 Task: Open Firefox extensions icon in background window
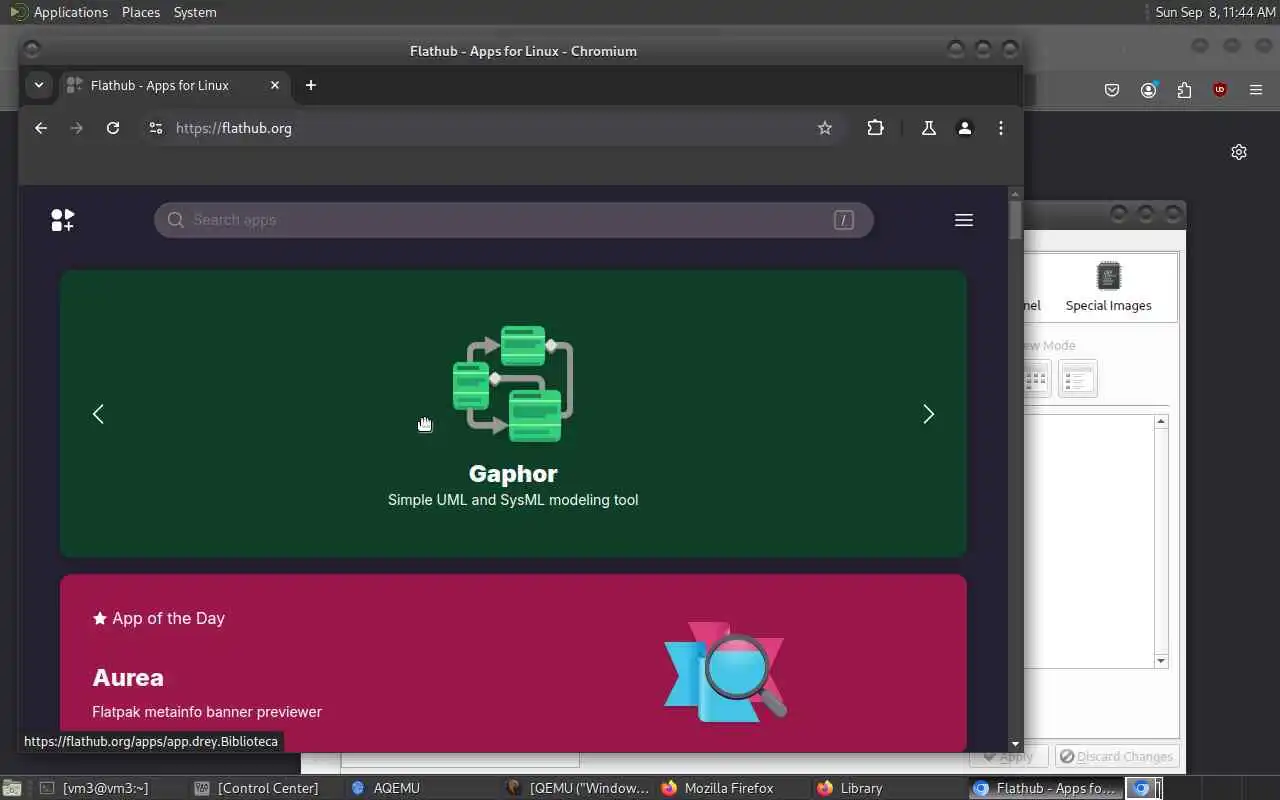click(1184, 90)
